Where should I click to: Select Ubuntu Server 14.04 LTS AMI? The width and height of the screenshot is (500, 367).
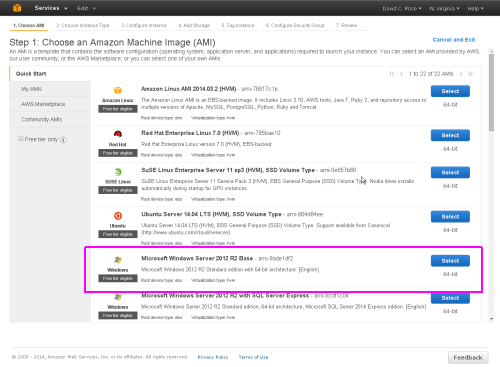pos(450,217)
